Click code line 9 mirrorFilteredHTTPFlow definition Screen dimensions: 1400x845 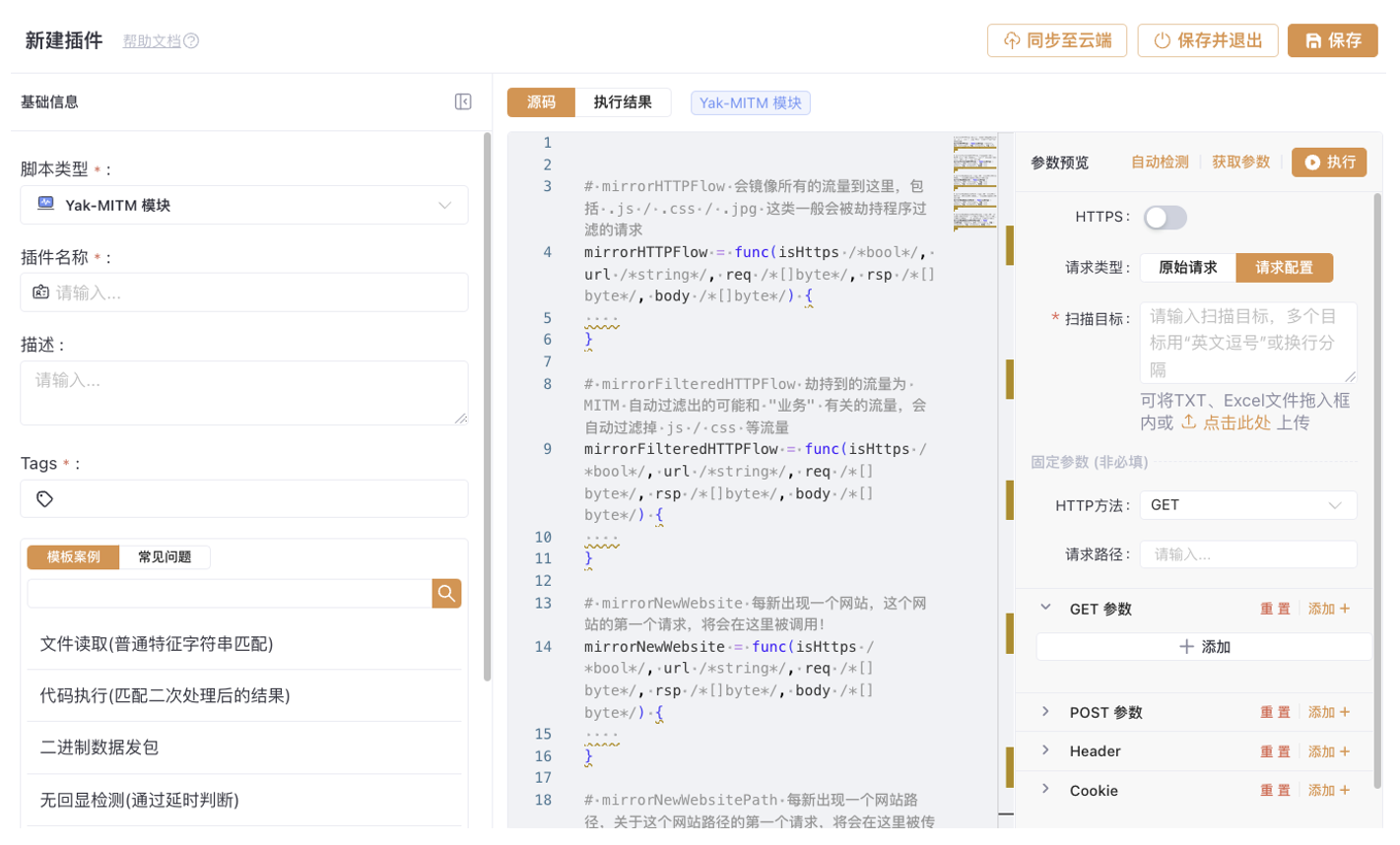point(756,482)
